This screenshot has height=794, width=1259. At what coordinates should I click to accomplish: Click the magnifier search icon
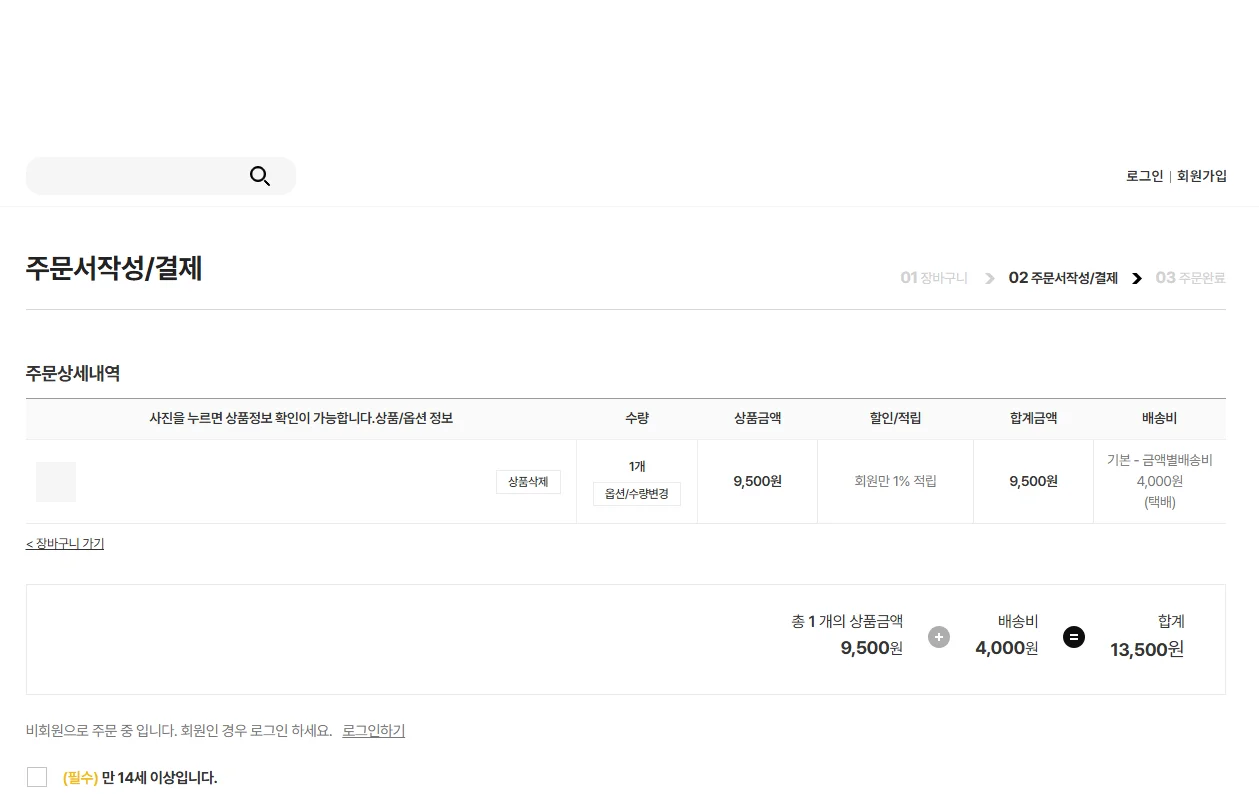[260, 177]
